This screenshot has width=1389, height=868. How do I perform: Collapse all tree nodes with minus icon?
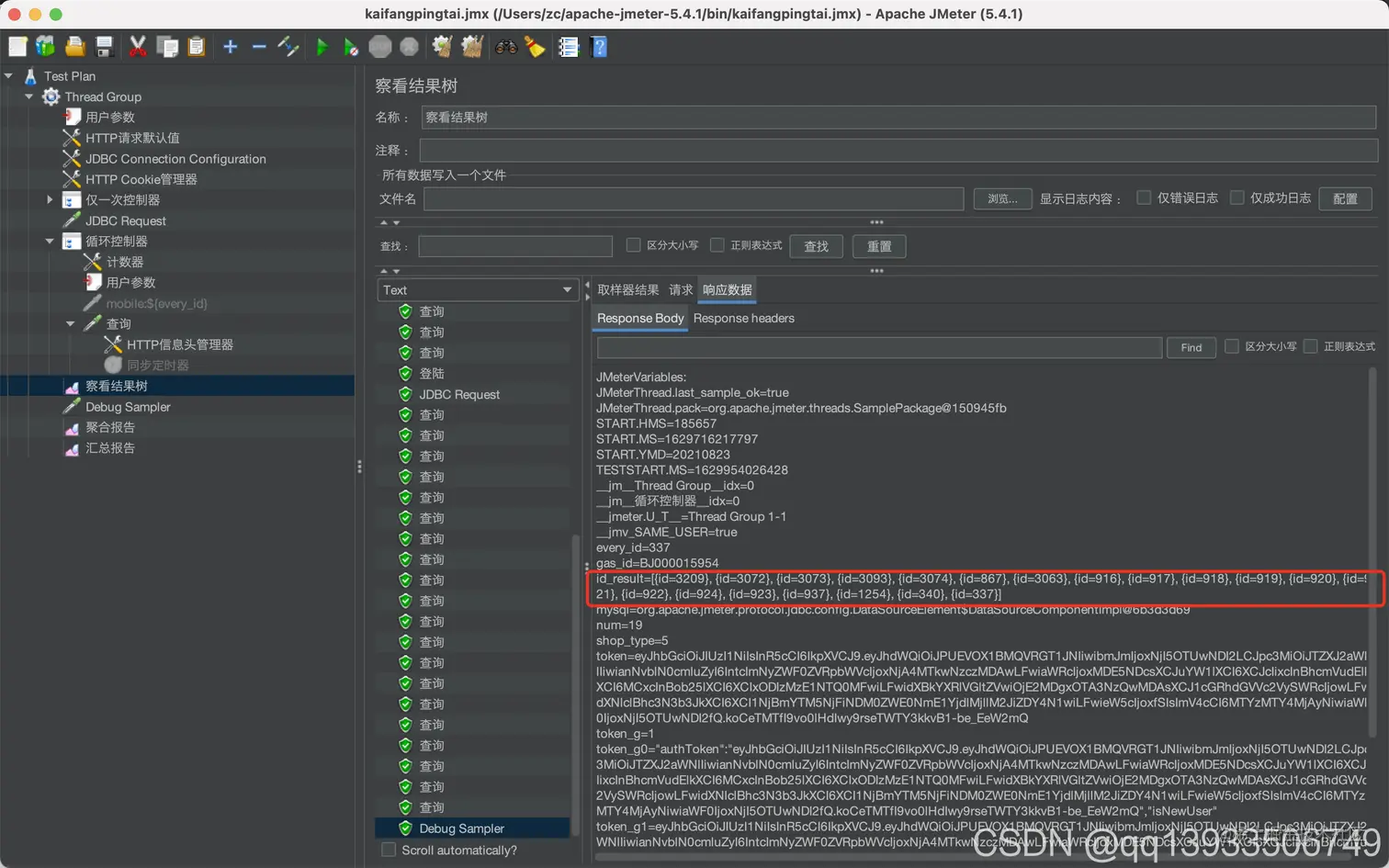pyautogui.click(x=259, y=47)
